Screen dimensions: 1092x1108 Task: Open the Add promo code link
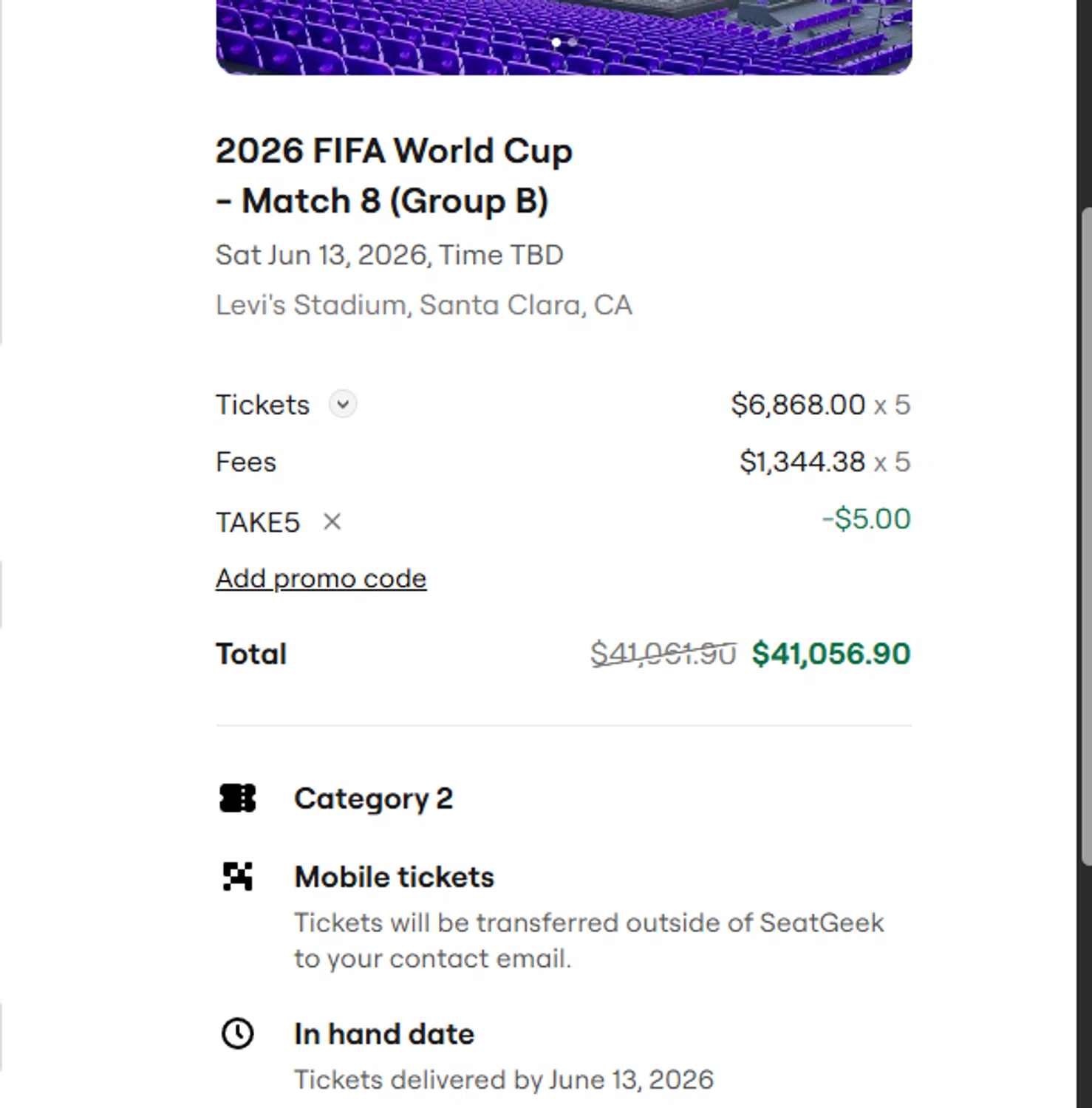pos(321,578)
